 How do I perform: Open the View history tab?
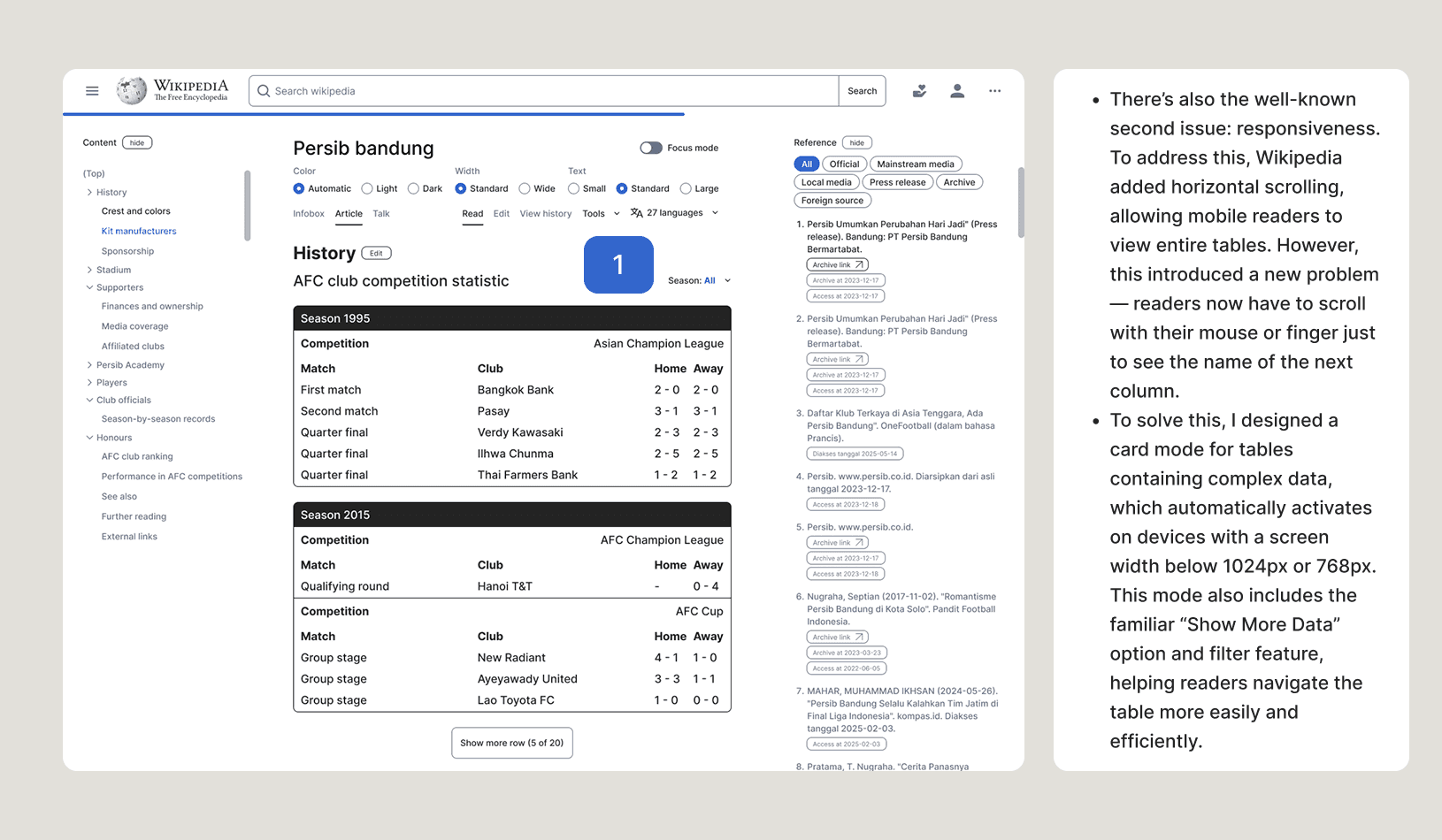[x=546, y=213]
